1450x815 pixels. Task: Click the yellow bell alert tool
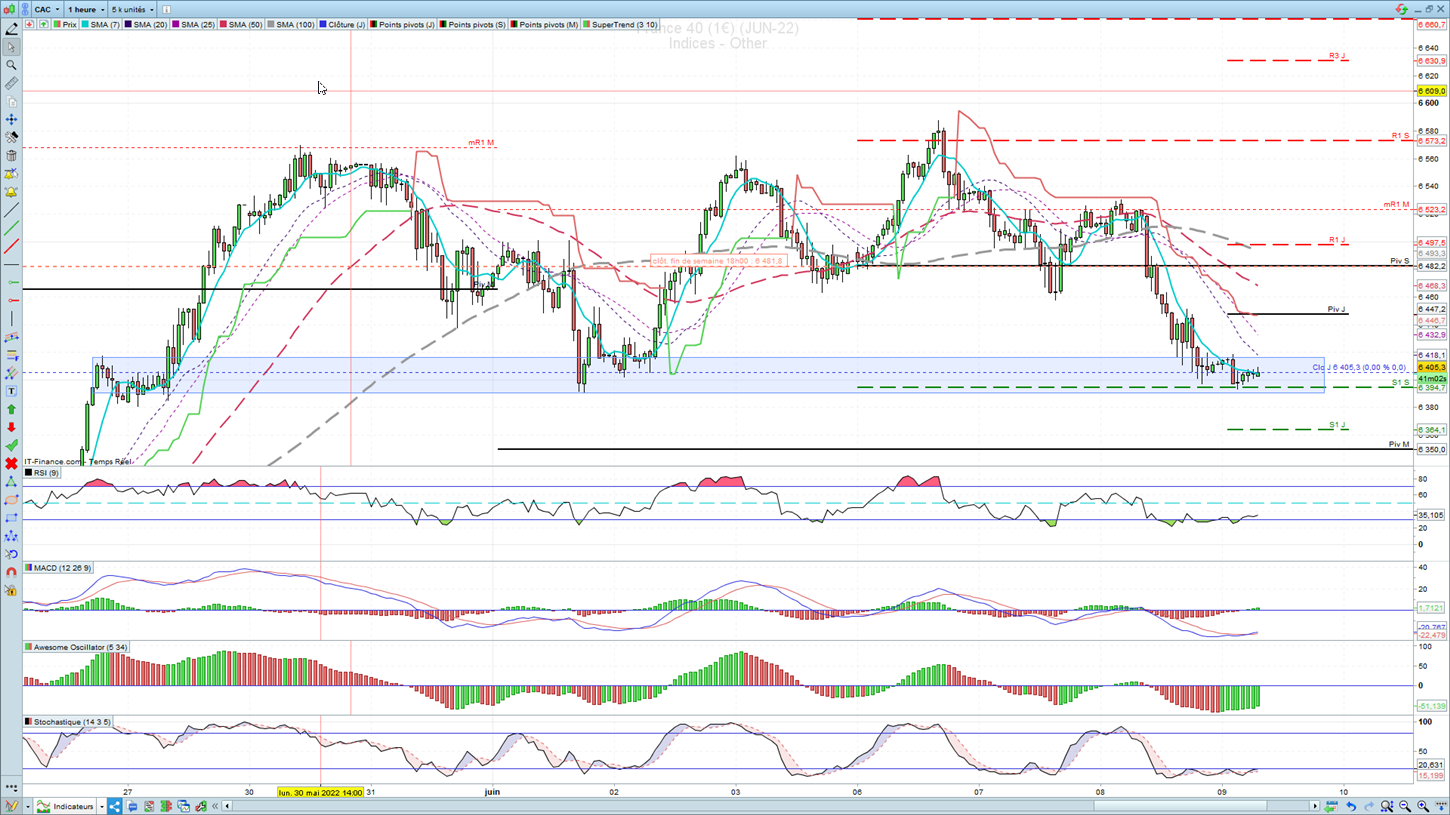(x=11, y=192)
